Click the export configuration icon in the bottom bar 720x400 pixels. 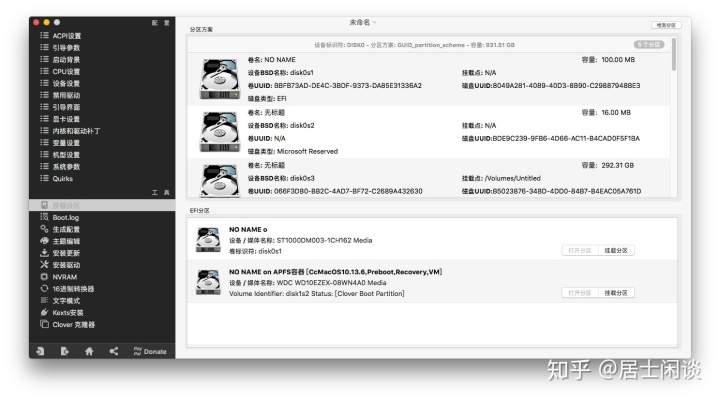(x=64, y=351)
